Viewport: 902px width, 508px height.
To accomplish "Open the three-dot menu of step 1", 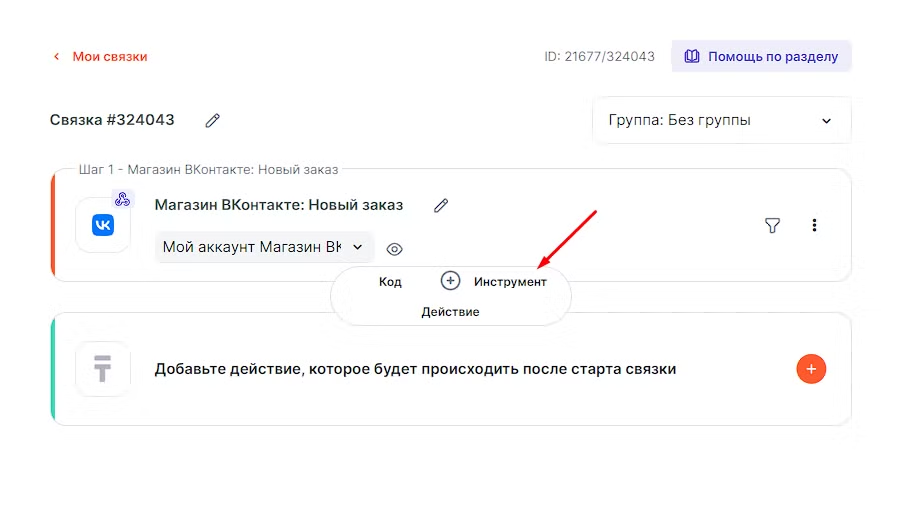I will coord(814,226).
